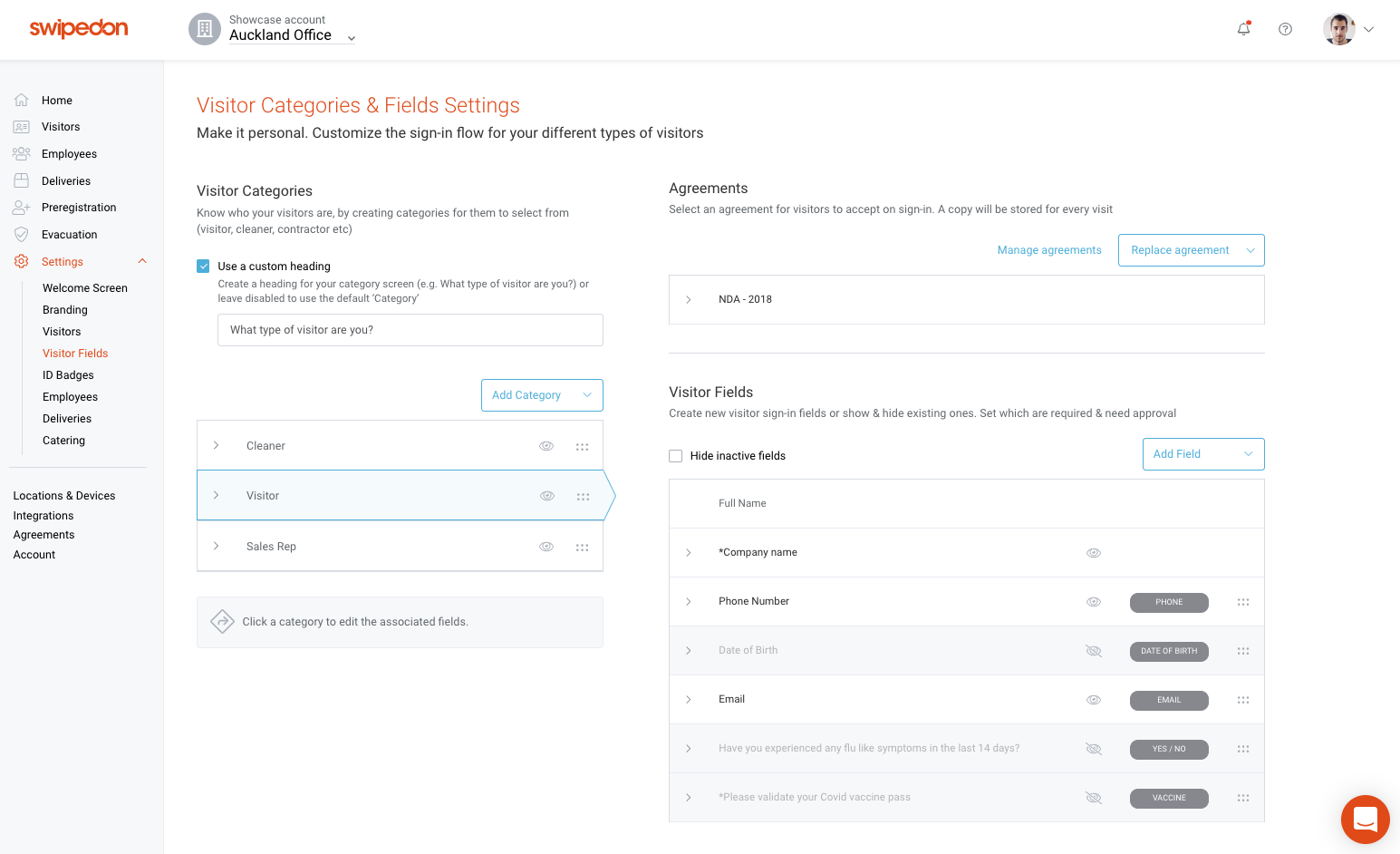Click the Settings gear icon
Image resolution: width=1400 pixels, height=854 pixels.
point(22,261)
